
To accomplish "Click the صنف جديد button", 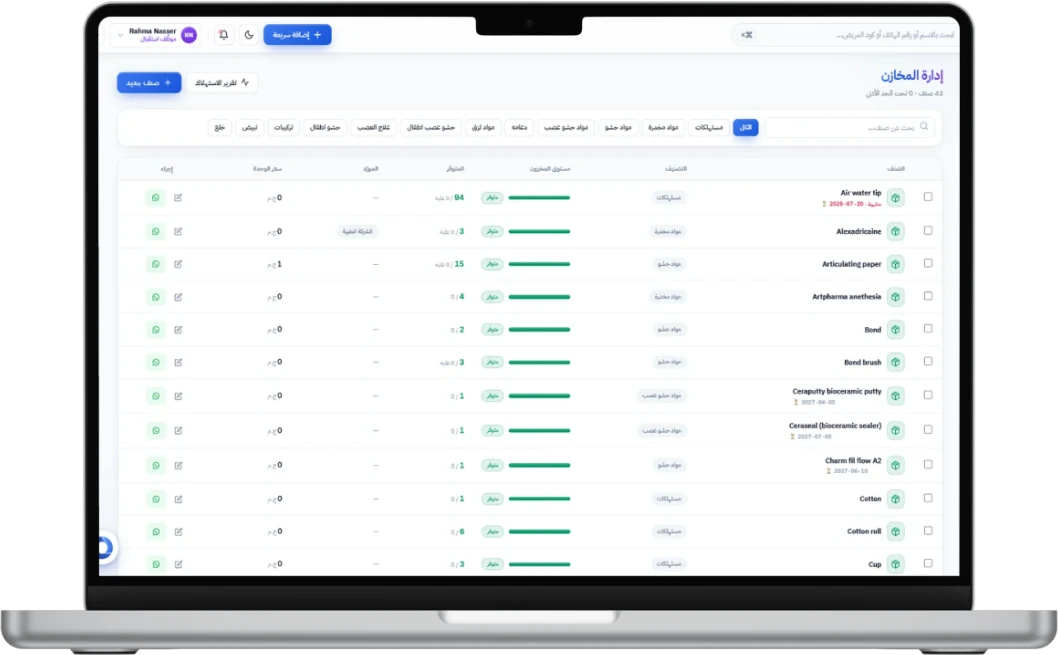I will coord(149,83).
